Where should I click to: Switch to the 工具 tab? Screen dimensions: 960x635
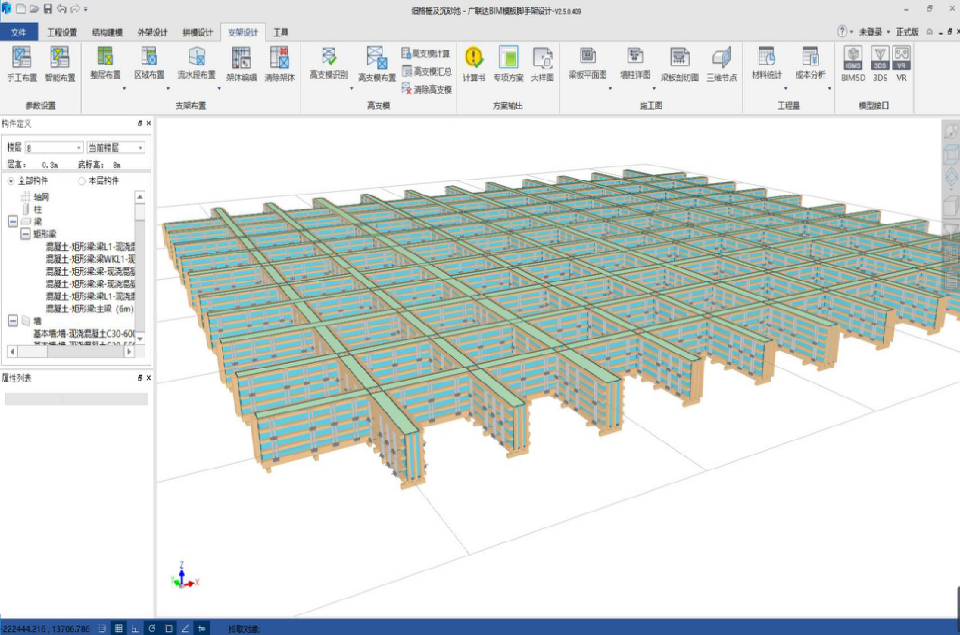(280, 32)
